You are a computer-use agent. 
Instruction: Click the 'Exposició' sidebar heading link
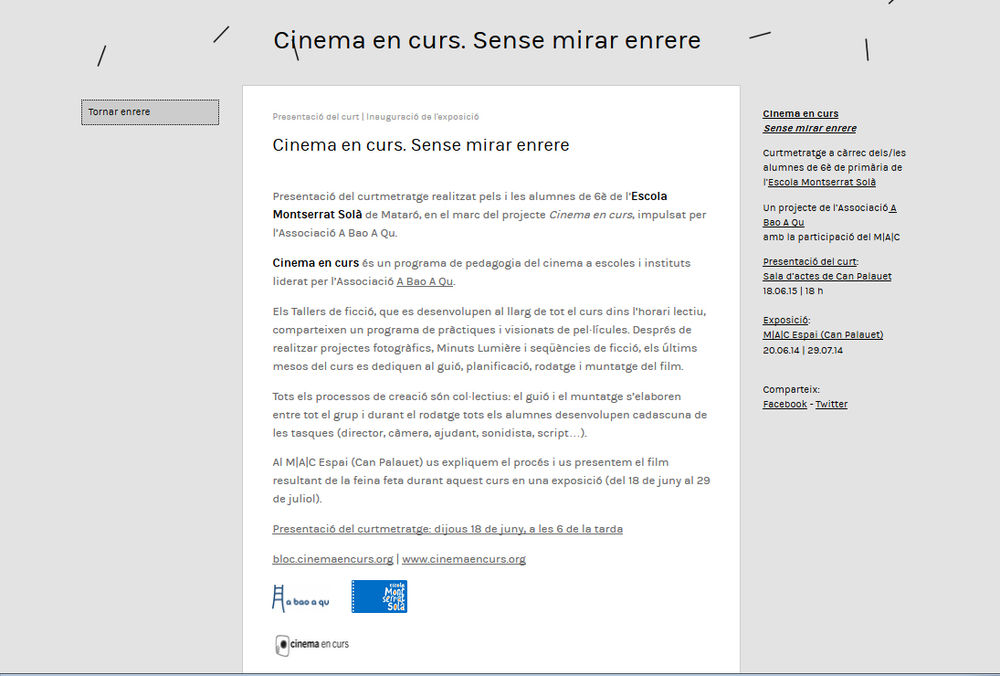pos(785,321)
